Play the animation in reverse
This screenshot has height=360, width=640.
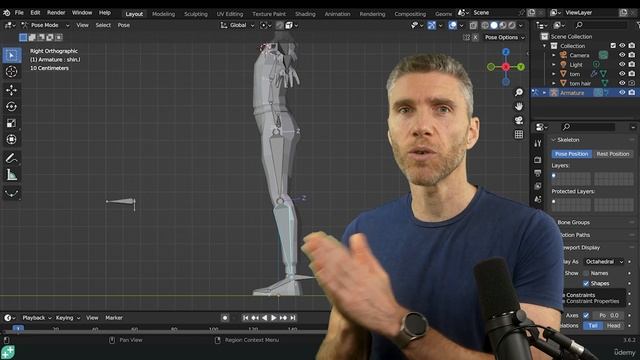264,318
